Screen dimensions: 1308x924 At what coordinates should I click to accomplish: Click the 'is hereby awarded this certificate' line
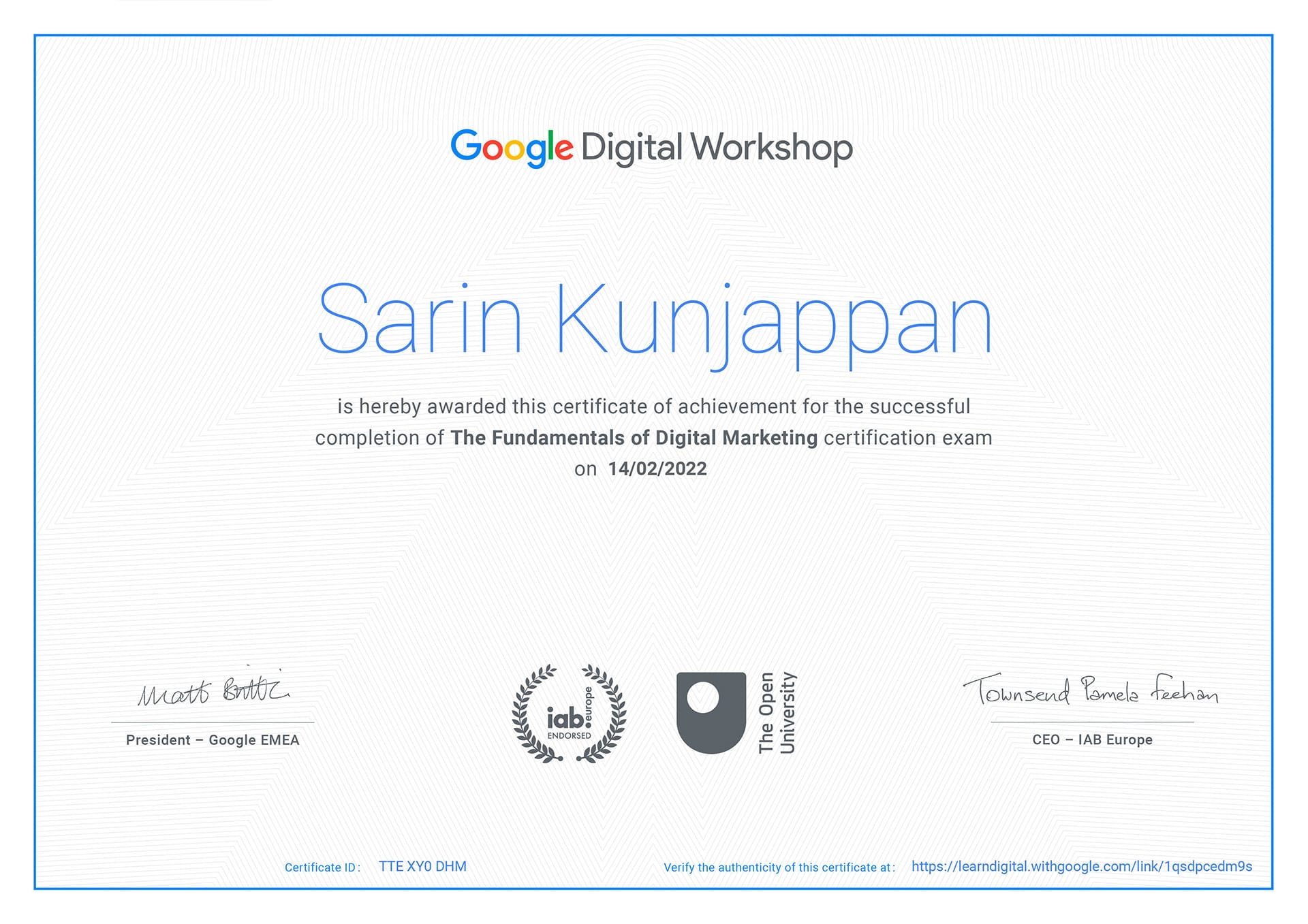(x=653, y=407)
